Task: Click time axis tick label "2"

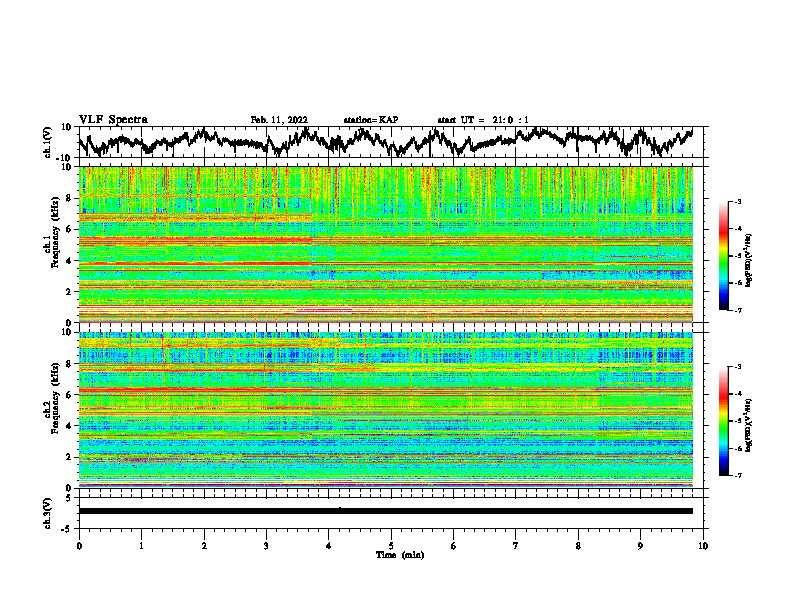Action: (204, 546)
